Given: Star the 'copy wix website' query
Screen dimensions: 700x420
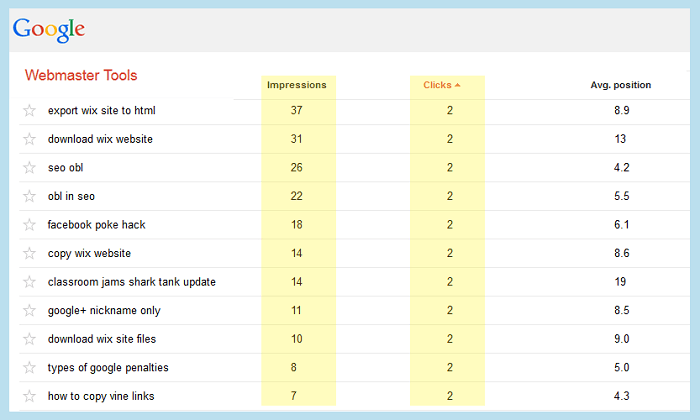Looking at the screenshot, I should pyautogui.click(x=29, y=253).
